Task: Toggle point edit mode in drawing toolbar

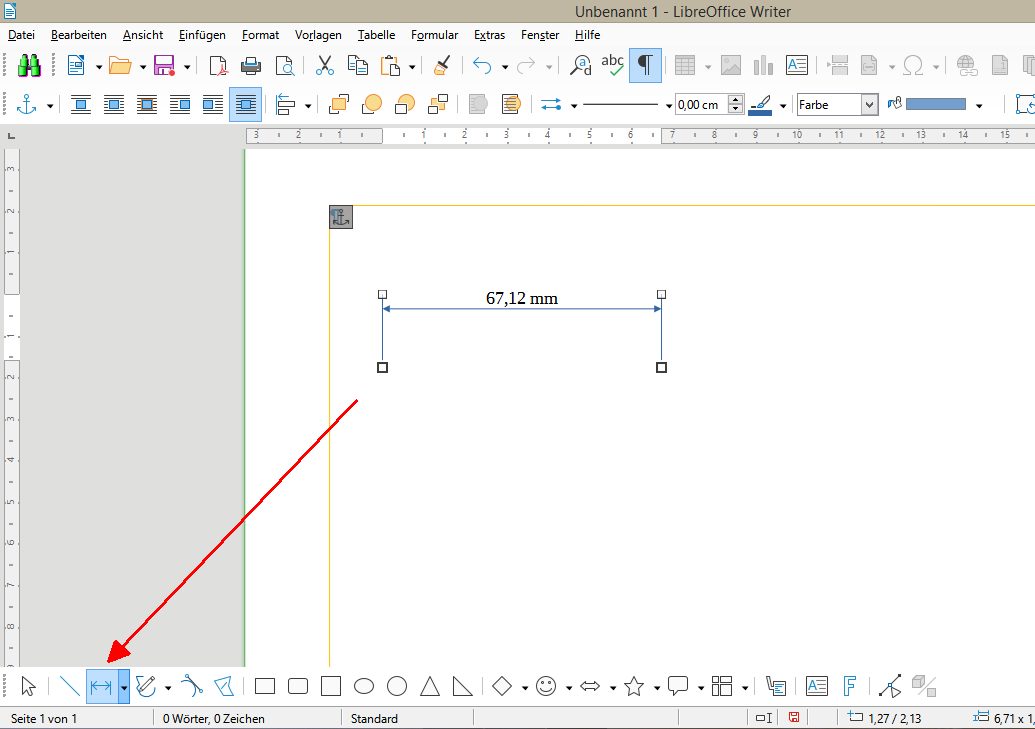Action: click(890, 687)
